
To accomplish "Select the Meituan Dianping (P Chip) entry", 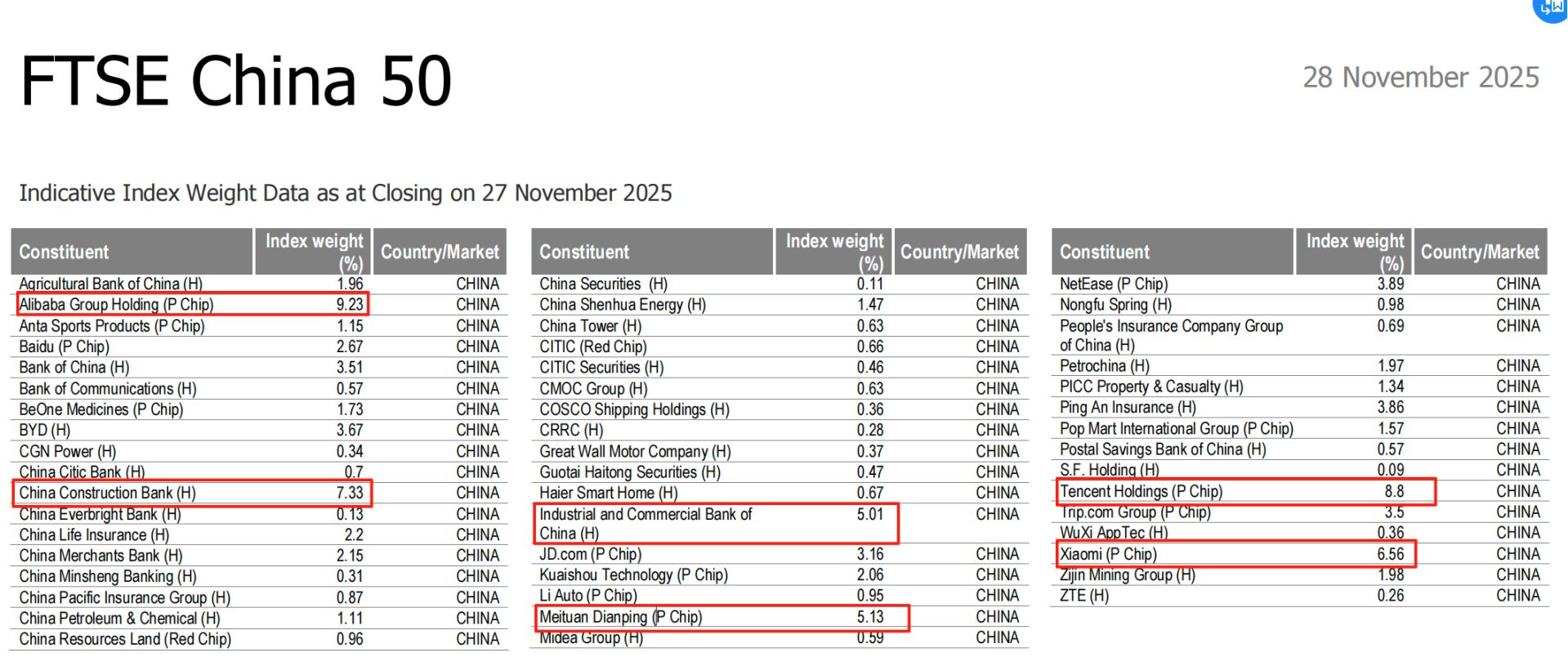I will [x=620, y=617].
